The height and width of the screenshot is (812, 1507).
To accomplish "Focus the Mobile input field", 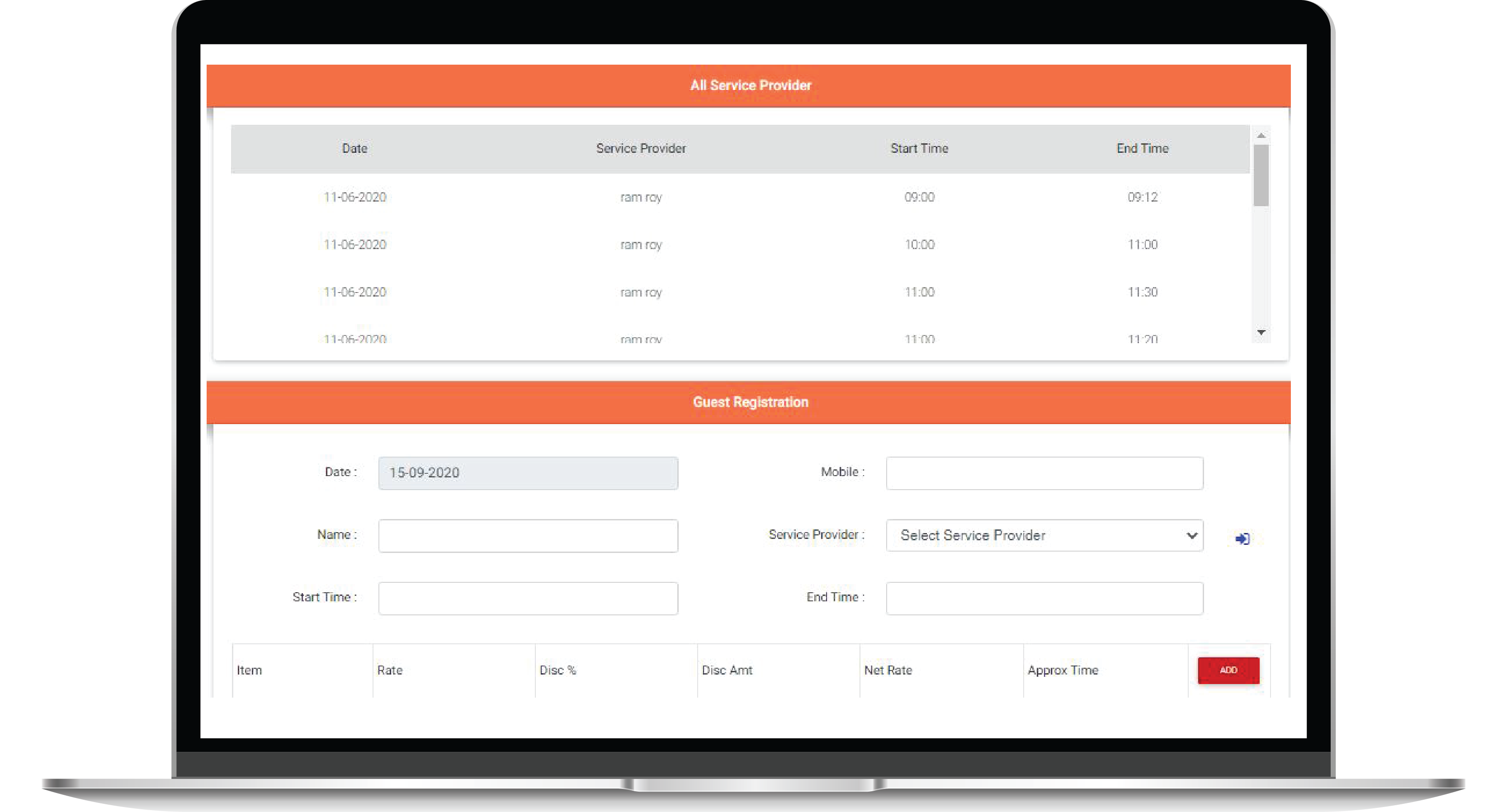I will (x=1044, y=473).
